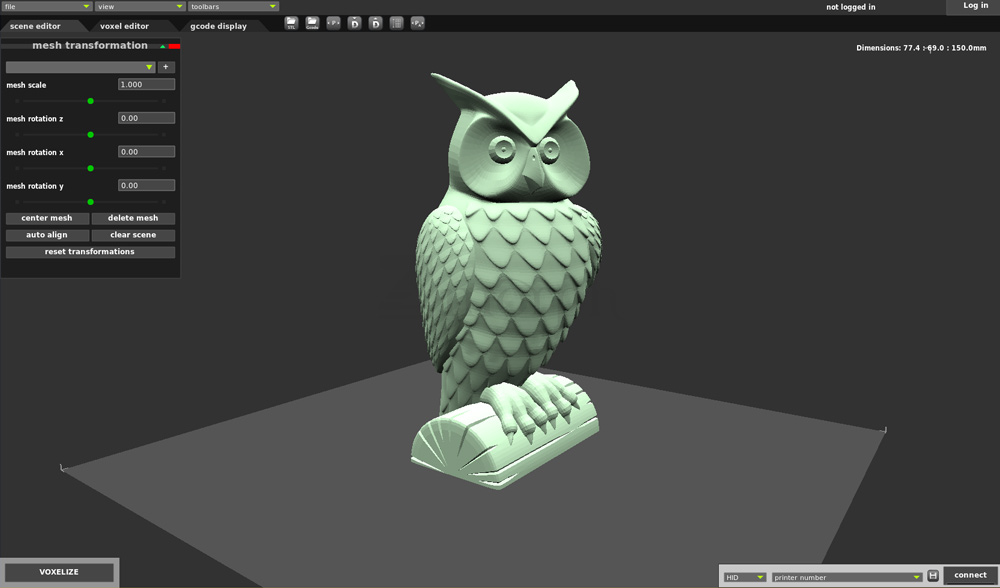Click the reset transformations button
The image size is (1000, 588).
point(90,252)
